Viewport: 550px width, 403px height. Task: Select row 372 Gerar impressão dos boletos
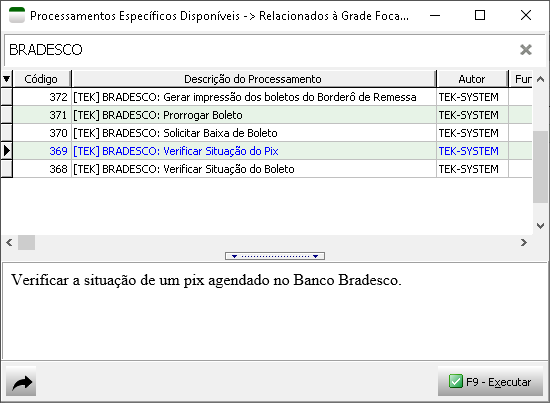coord(273,97)
